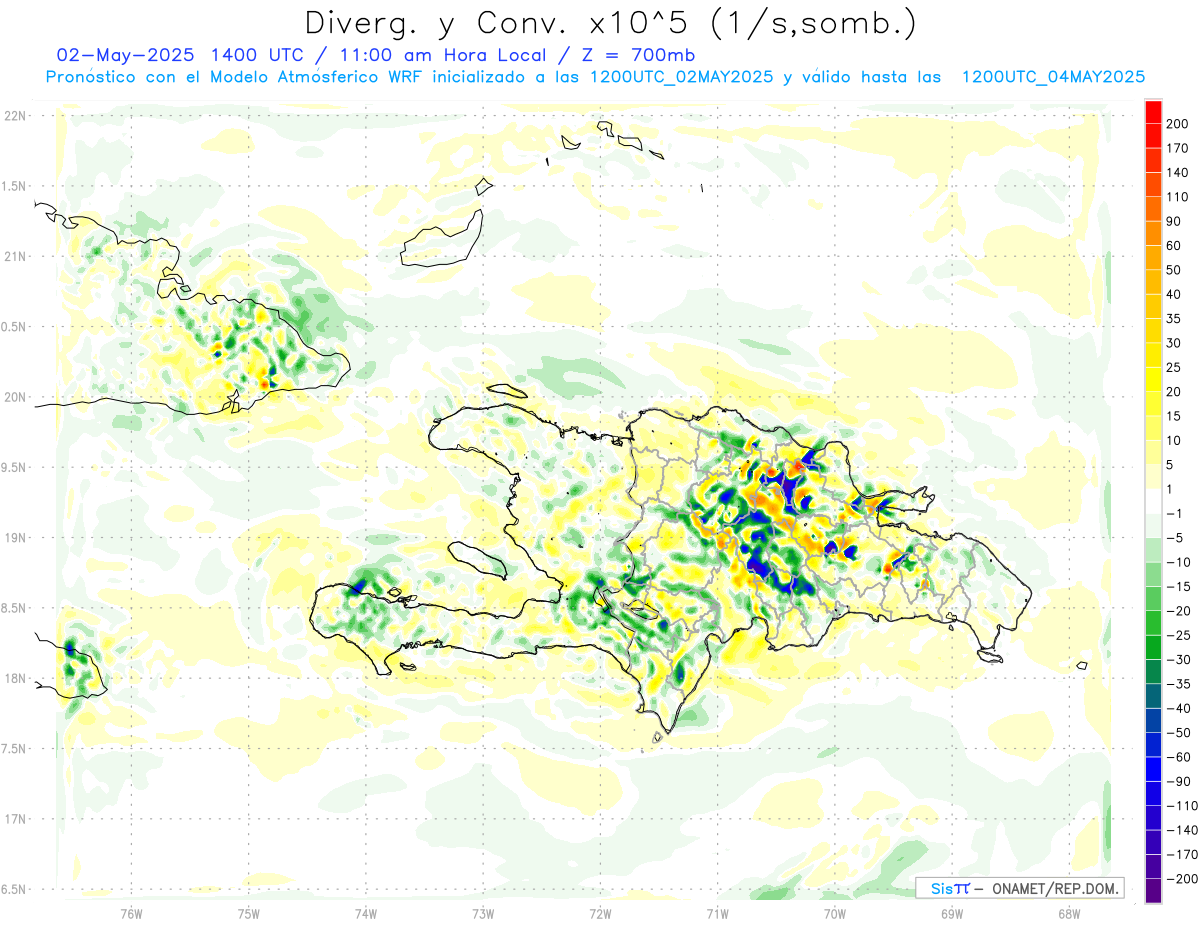Image resolution: width=1200 pixels, height=927 pixels.
Task: Click longitude label "70W"
Action: tap(835, 912)
